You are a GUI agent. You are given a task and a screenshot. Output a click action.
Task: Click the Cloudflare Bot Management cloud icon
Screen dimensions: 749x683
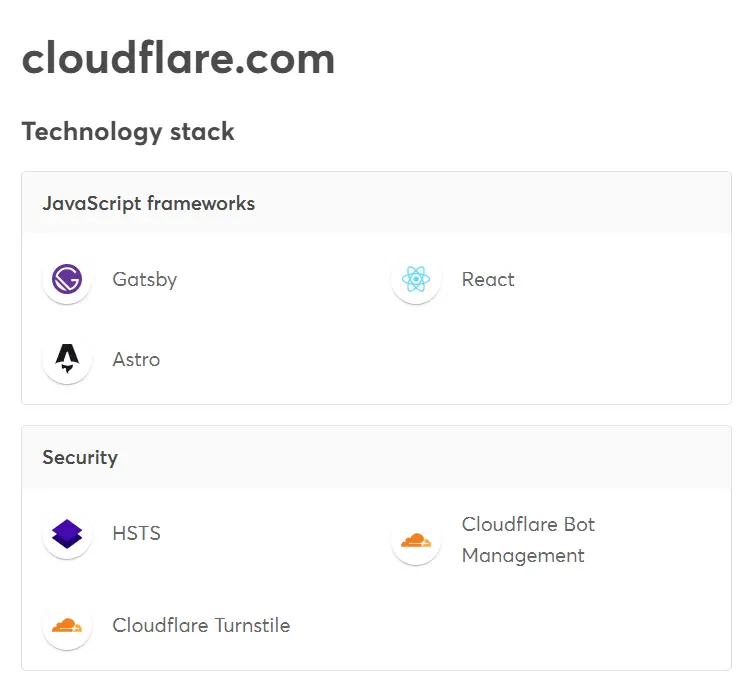coord(416,540)
